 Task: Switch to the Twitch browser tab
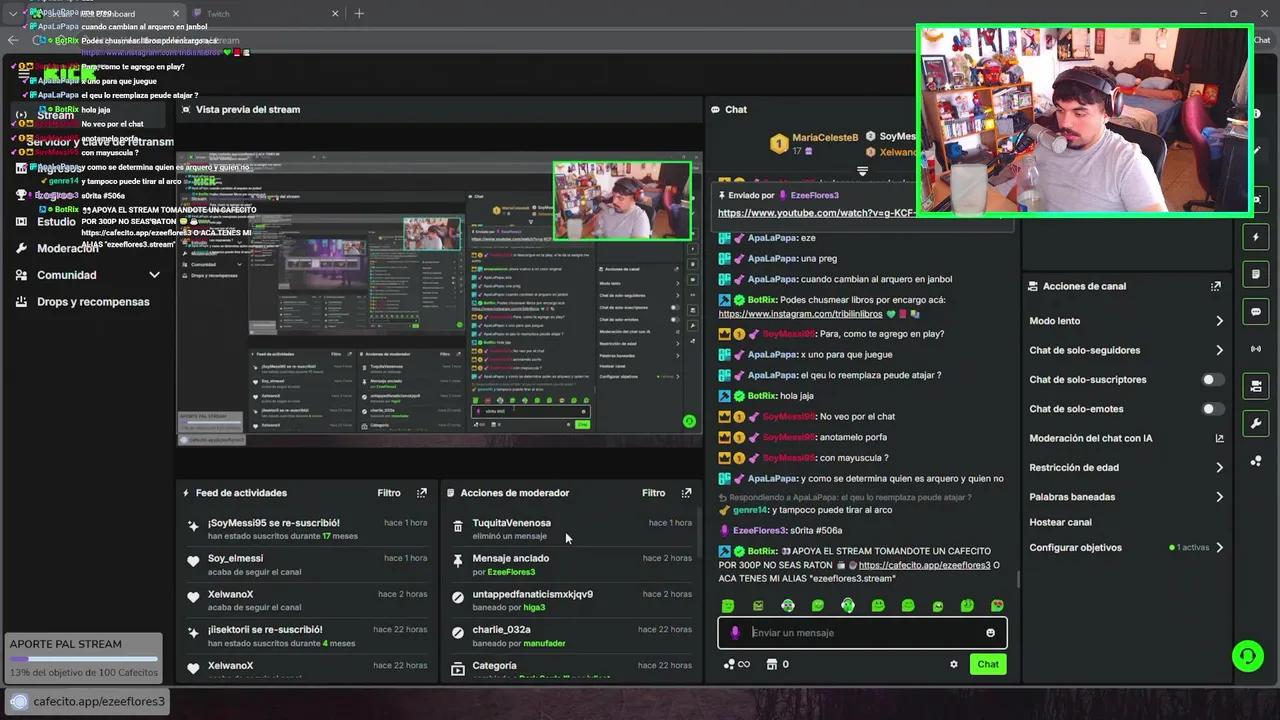[x=218, y=13]
